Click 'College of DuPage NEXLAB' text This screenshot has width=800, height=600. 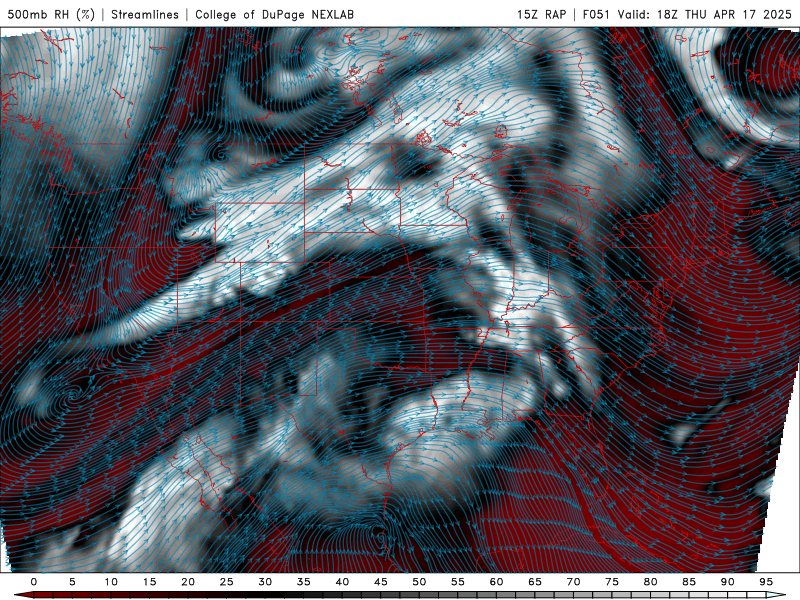[274, 14]
